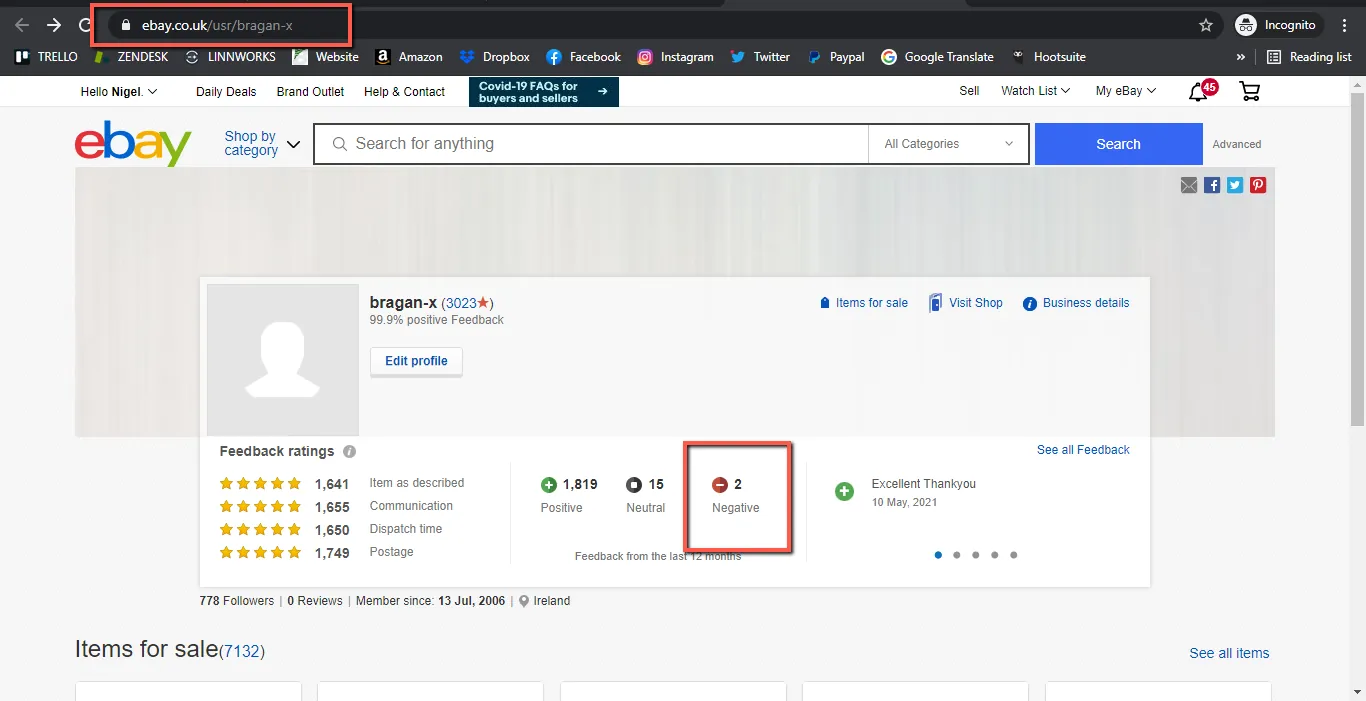Expand the Shop by category menu

click(262, 143)
